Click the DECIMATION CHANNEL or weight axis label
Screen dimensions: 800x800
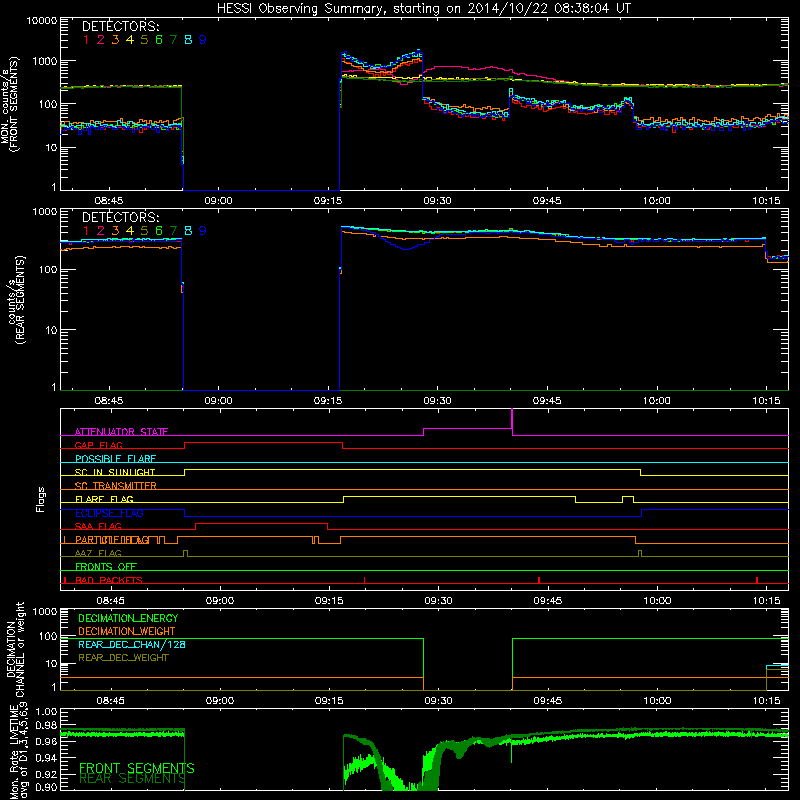[15, 649]
